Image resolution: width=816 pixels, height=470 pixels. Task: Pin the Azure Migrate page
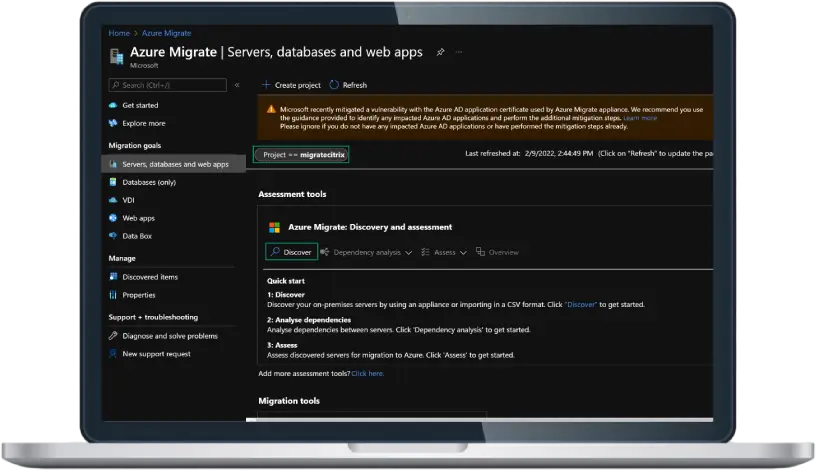coord(440,52)
